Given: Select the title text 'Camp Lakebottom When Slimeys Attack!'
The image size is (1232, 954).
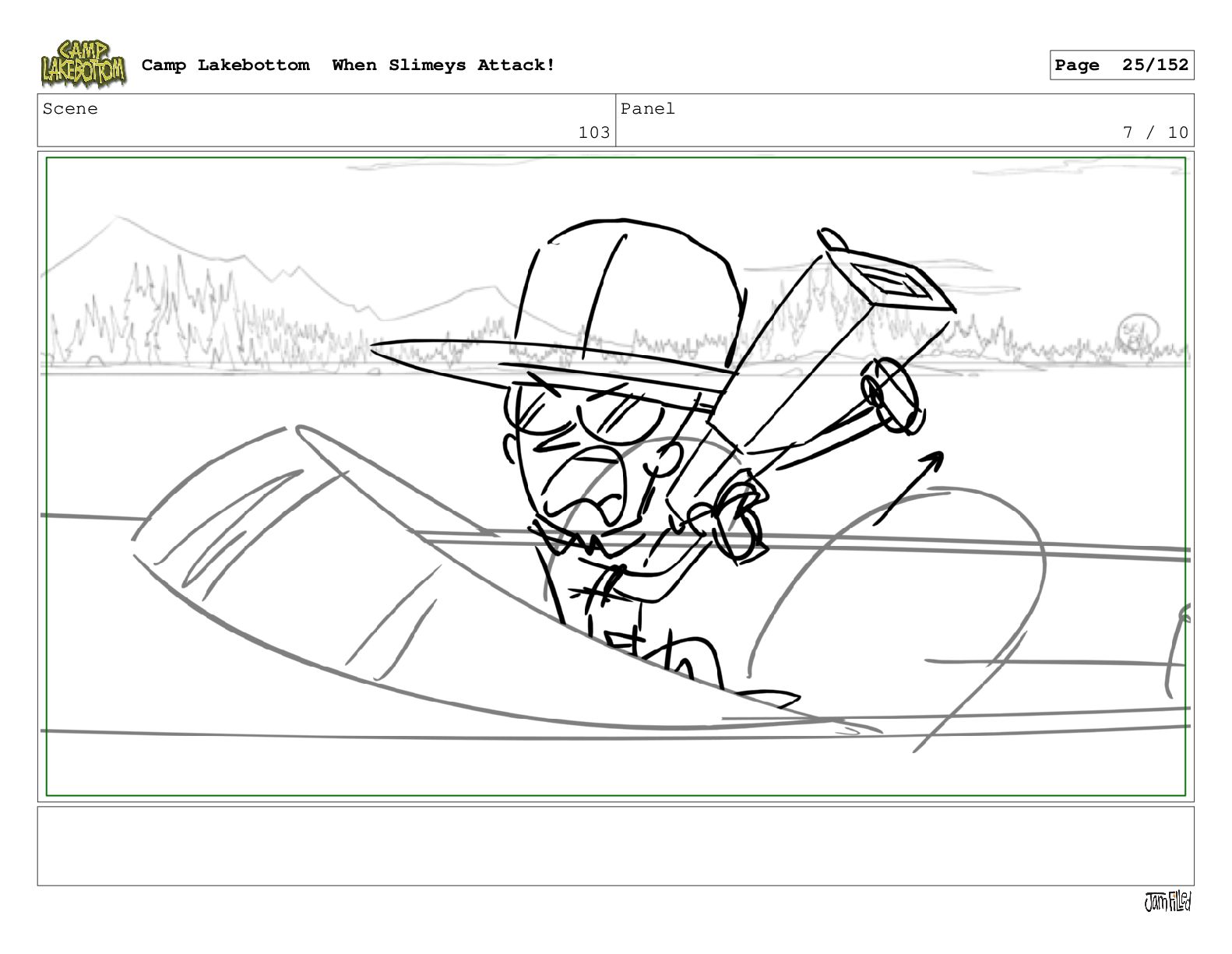Looking at the screenshot, I should click(348, 65).
